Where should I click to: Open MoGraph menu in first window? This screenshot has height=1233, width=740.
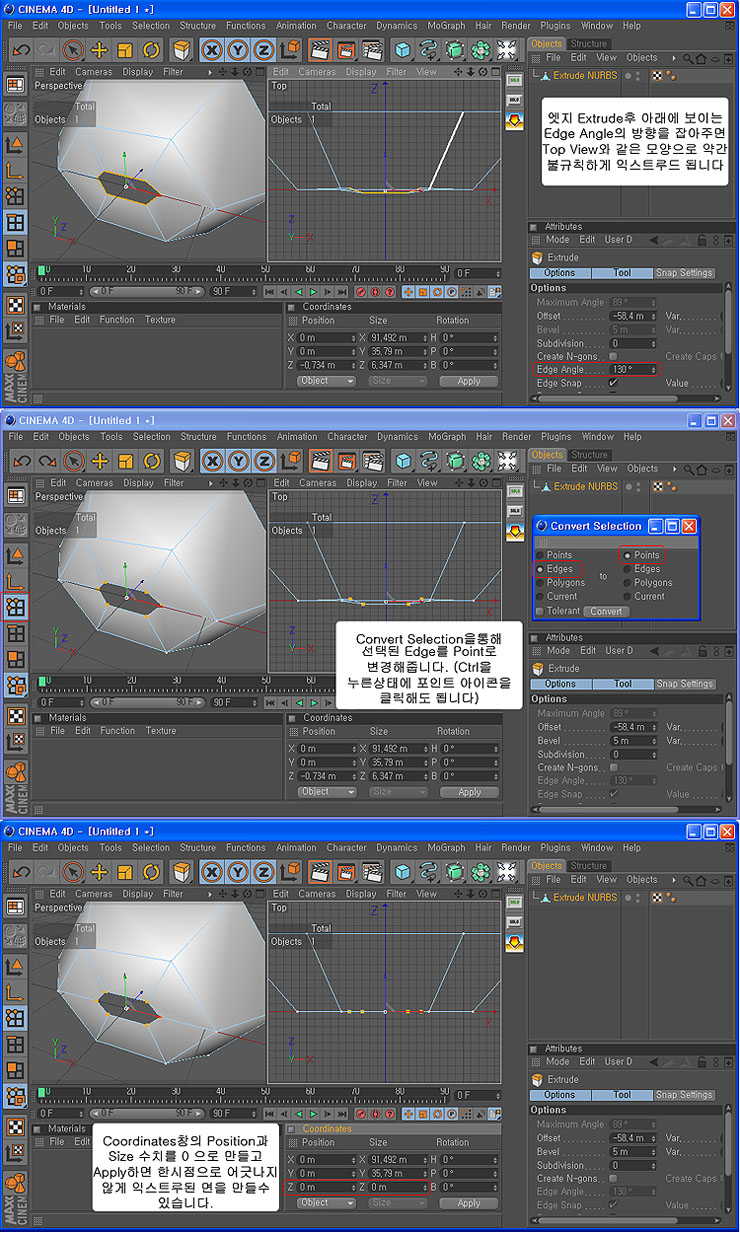446,26
